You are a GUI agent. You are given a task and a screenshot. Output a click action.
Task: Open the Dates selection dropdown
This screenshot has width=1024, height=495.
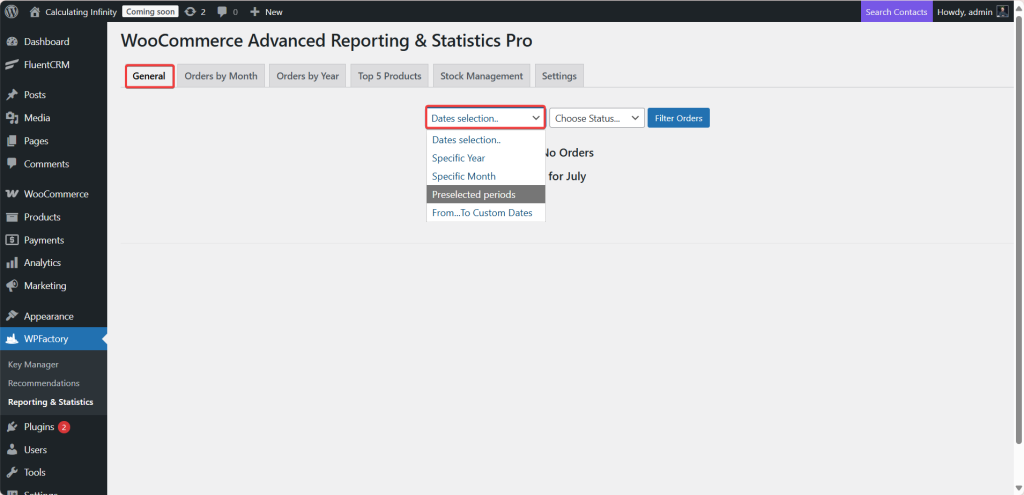[x=486, y=118]
